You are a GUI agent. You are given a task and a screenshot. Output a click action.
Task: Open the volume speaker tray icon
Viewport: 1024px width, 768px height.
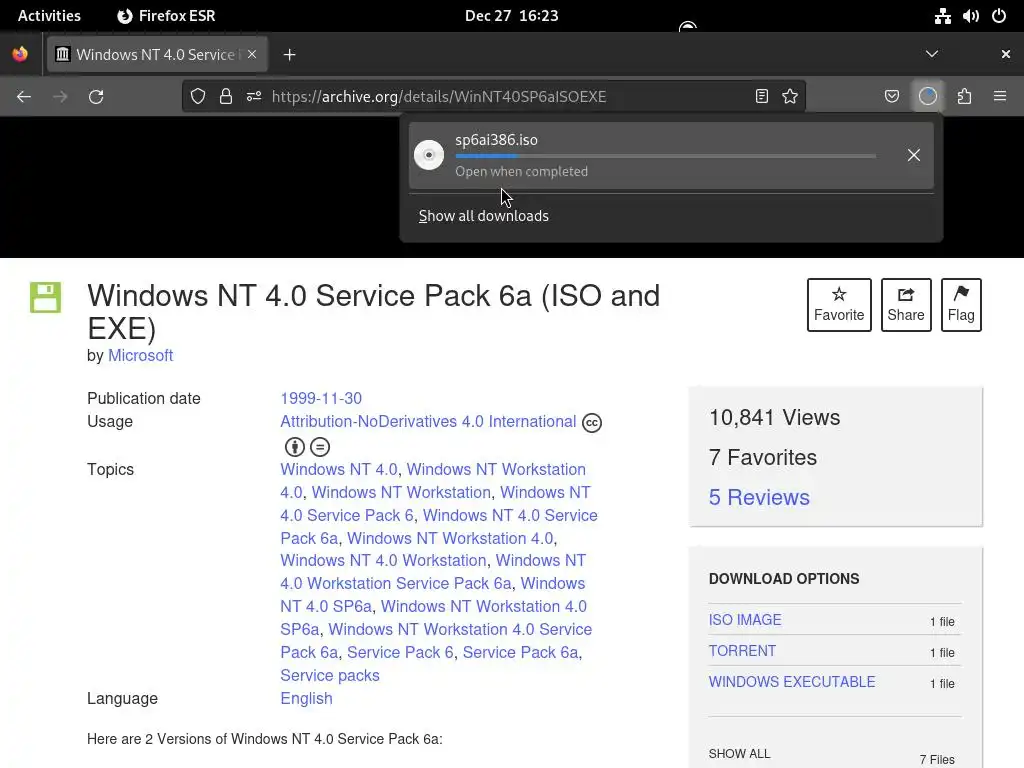(971, 16)
